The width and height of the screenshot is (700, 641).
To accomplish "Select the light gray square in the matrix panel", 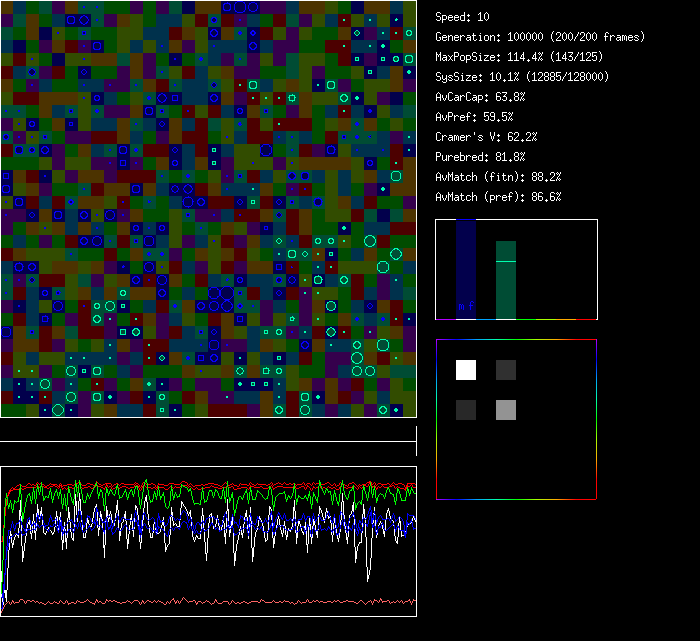I will coord(506,409).
